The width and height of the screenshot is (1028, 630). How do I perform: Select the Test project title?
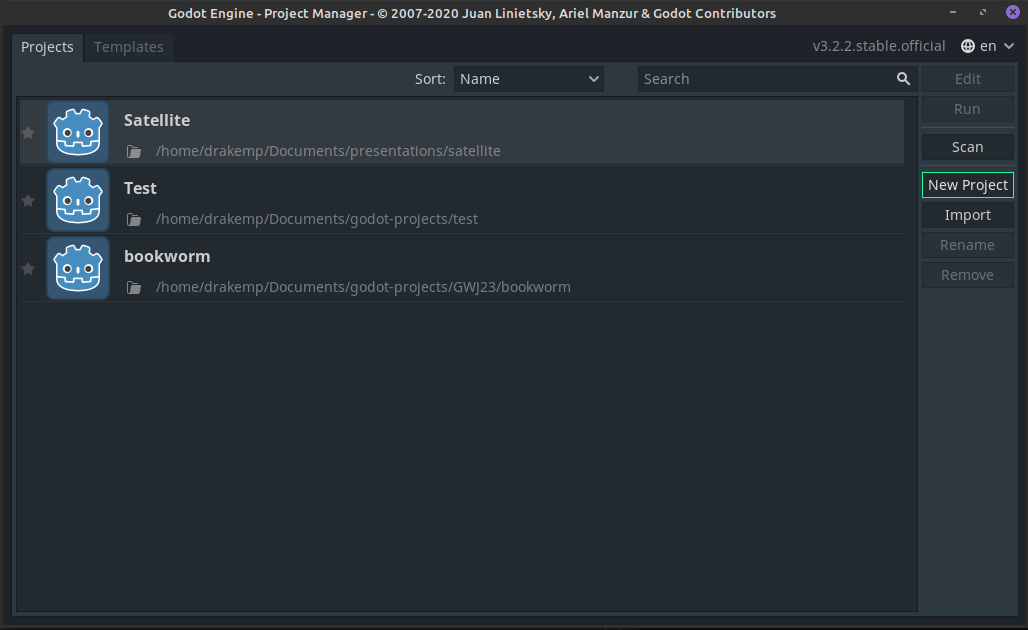coord(140,189)
